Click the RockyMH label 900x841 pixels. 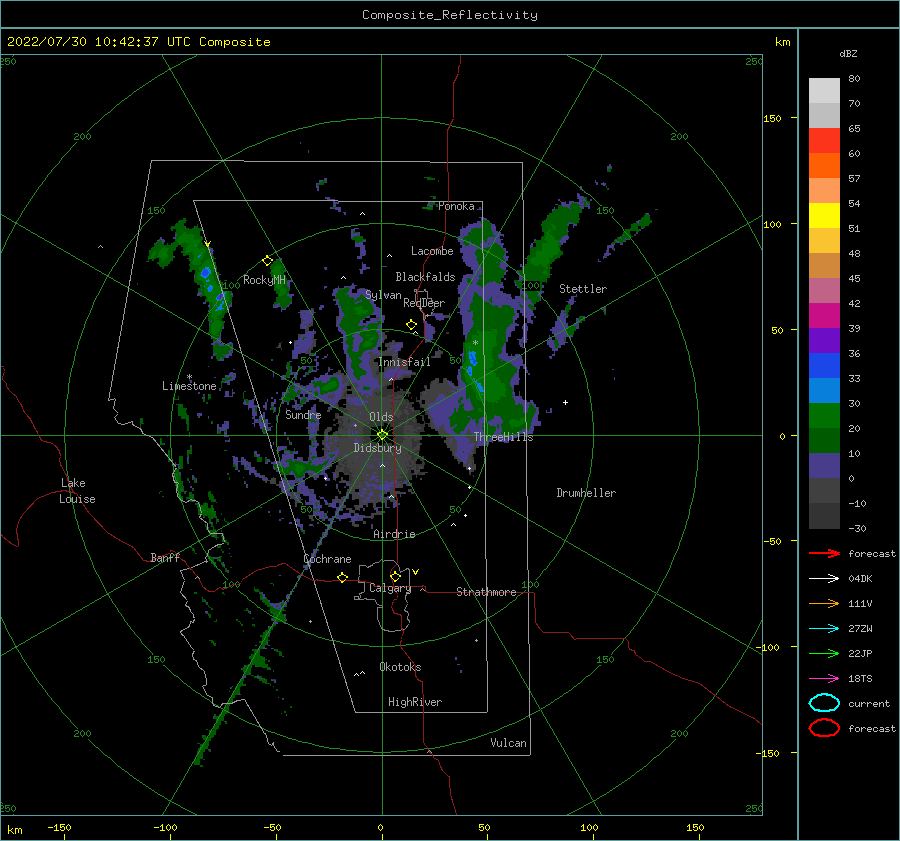(x=264, y=280)
